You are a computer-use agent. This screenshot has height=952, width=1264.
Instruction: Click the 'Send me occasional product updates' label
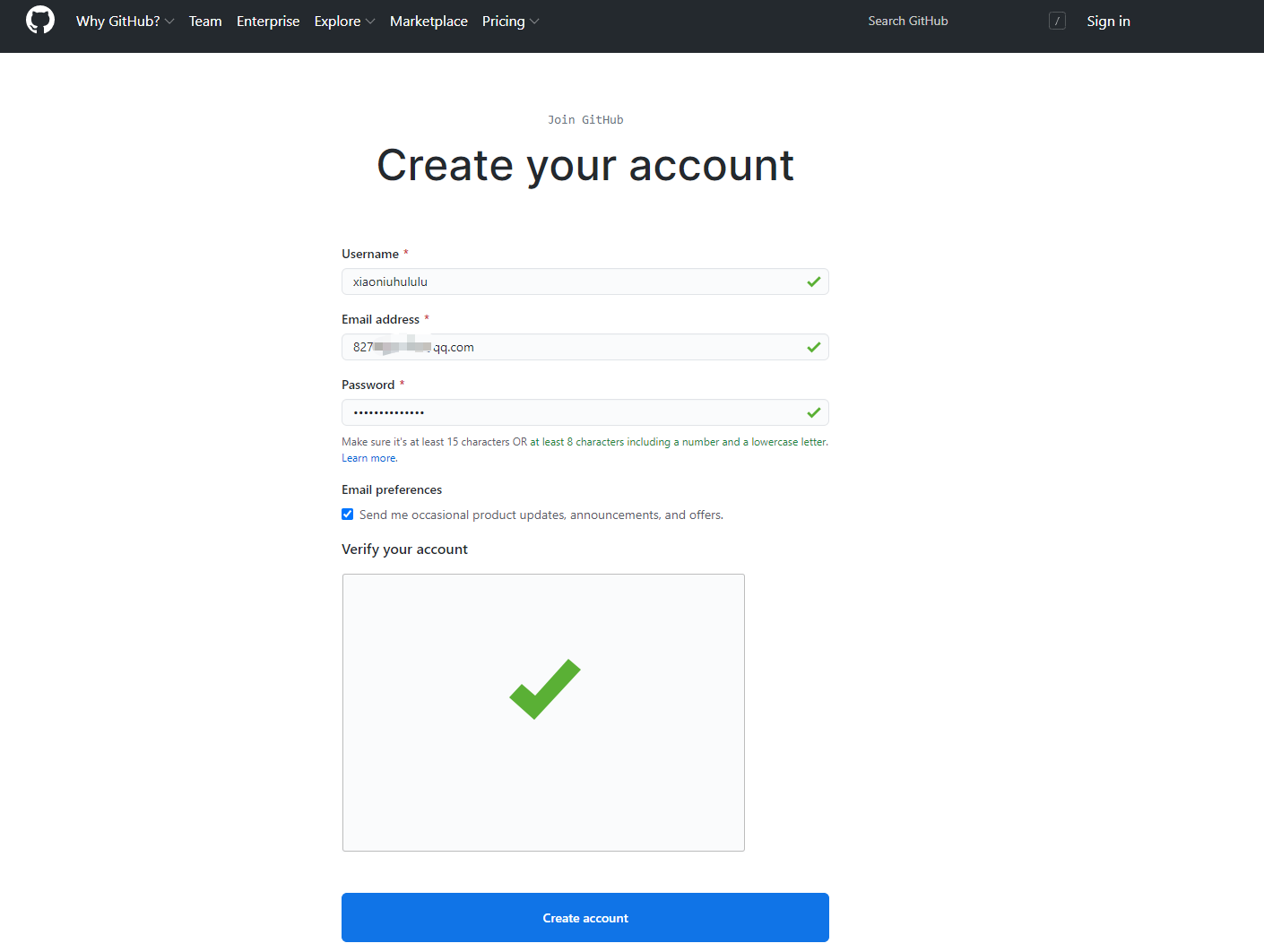[x=541, y=515]
